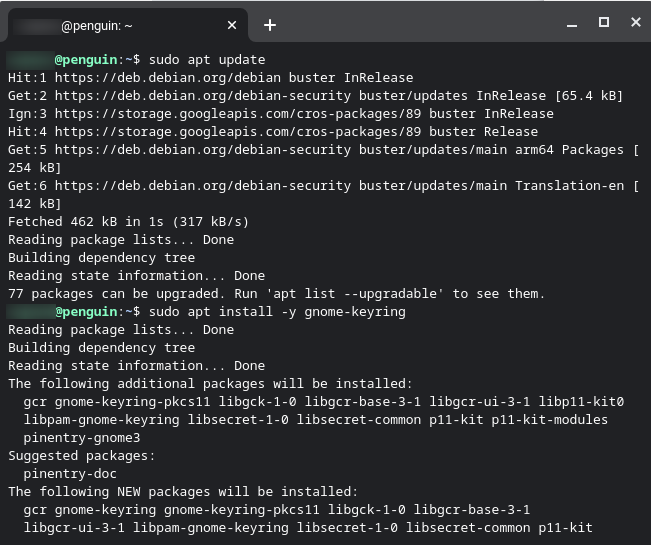This screenshot has width=651, height=545.
Task: Click 'apt list --upgradable' text
Action: (355, 294)
